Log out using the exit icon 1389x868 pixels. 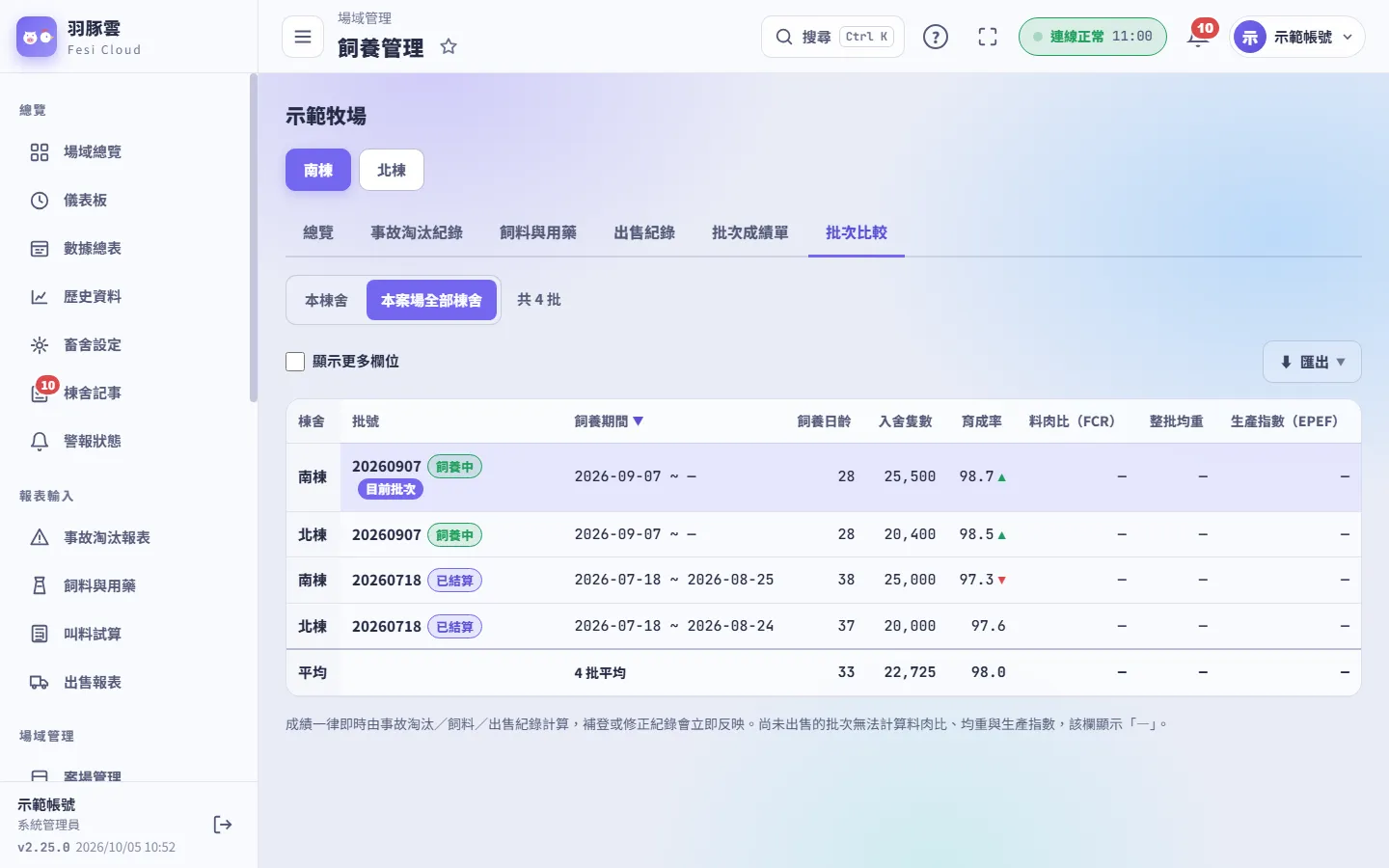tap(223, 825)
